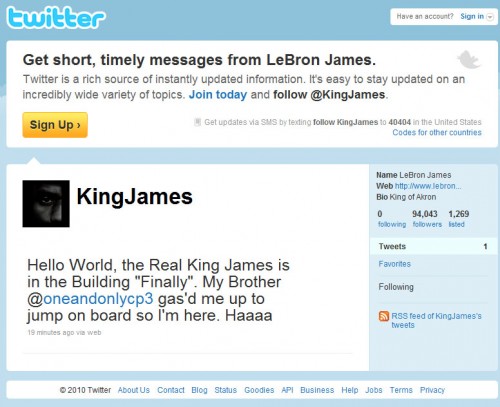
Task: Visit the lebron web address link
Action: 428,186
